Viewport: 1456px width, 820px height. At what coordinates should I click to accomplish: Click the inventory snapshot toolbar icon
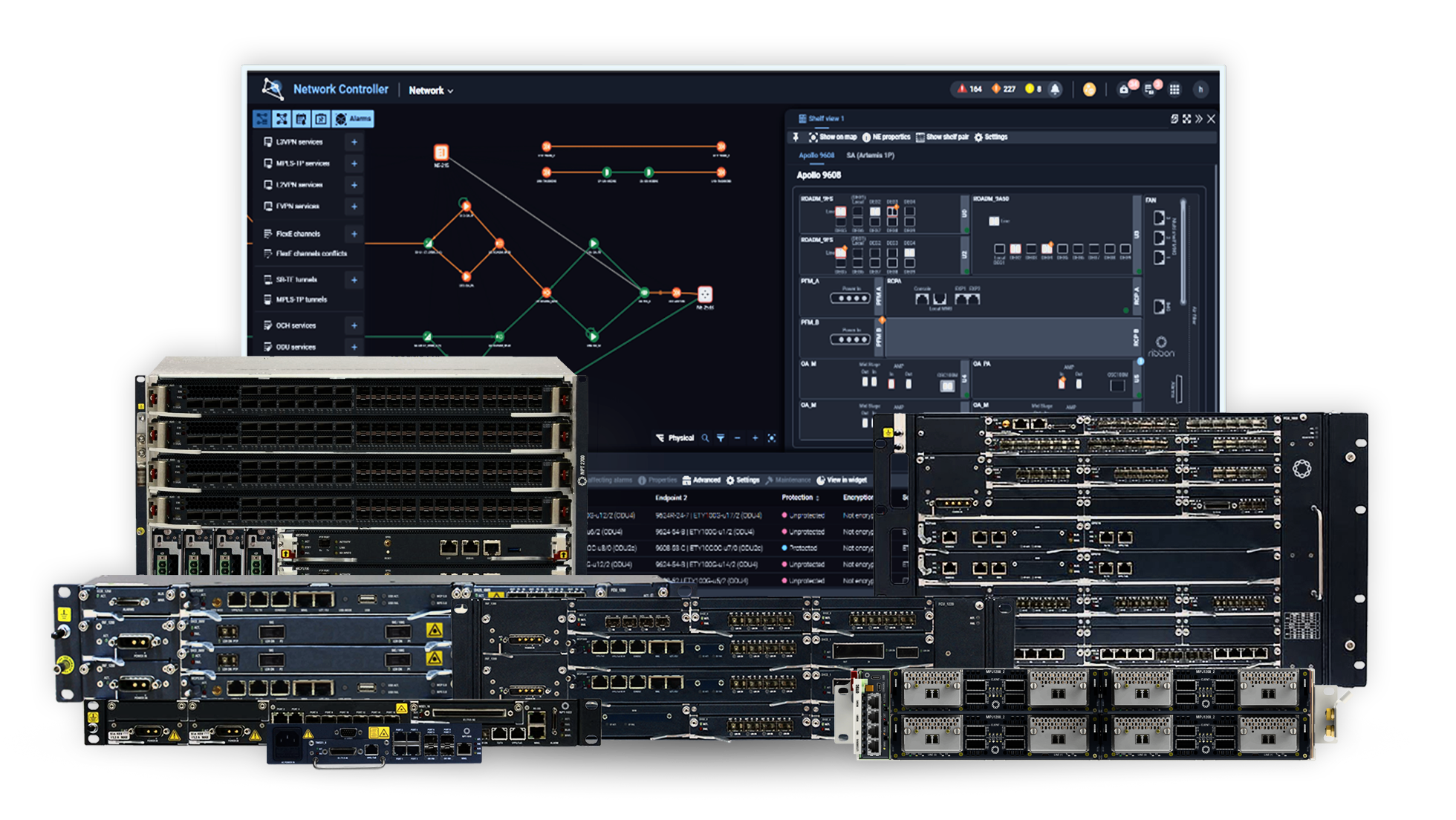coord(320,119)
